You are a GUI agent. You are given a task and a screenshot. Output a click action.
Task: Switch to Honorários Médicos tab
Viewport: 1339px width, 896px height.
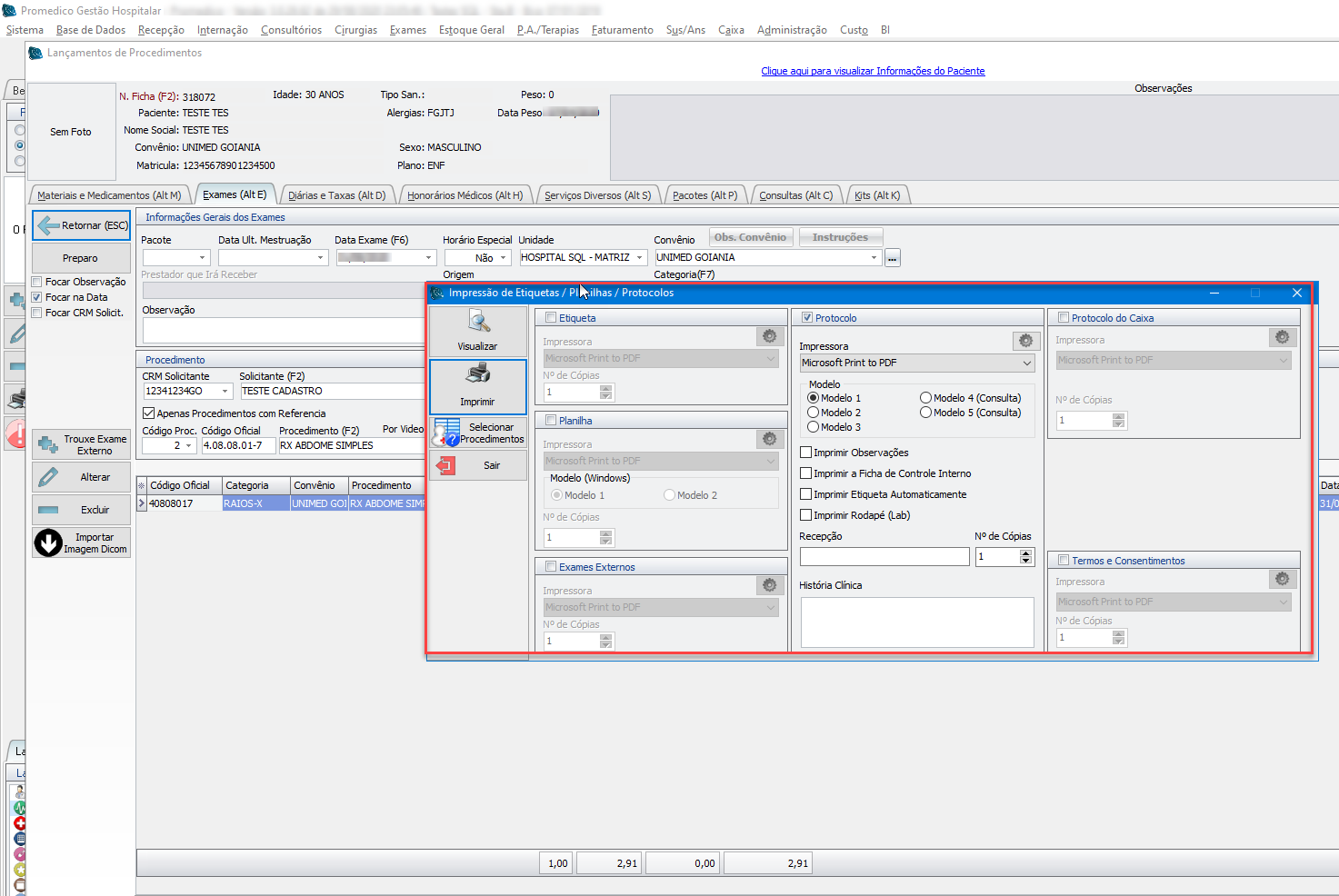tap(465, 195)
